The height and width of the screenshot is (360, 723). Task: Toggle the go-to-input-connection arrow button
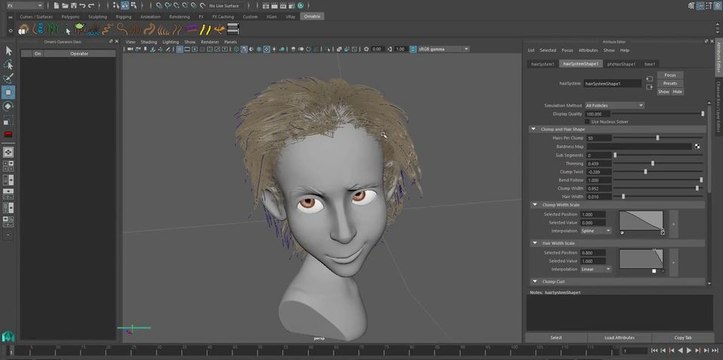[x=650, y=78]
